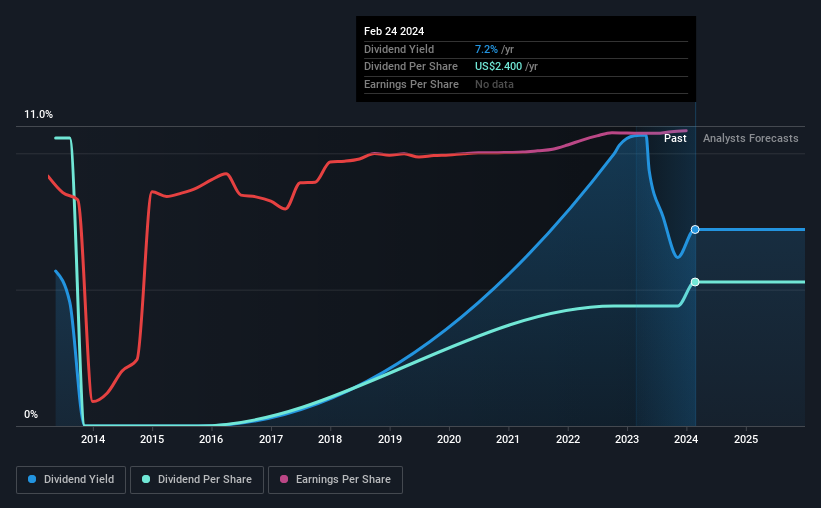Click the blue Dividend Yield legend dot

pos(32,479)
